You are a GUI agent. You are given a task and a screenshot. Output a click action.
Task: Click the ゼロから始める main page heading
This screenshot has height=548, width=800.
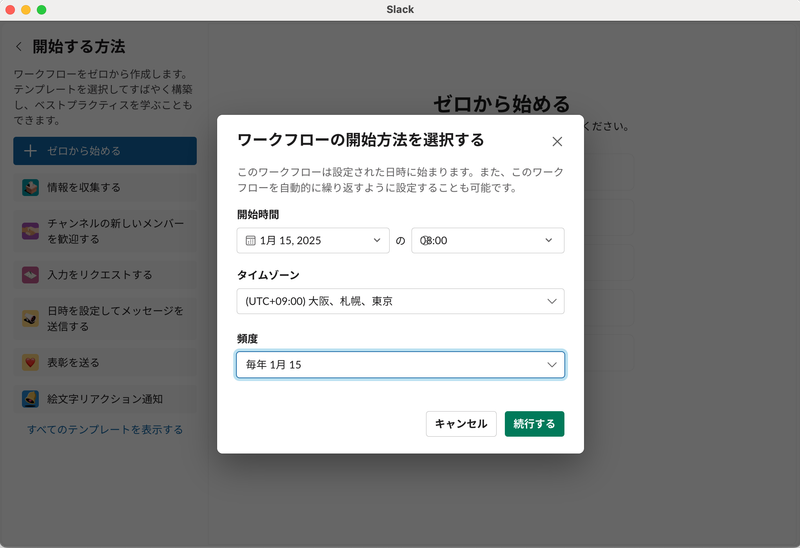pyautogui.click(x=502, y=104)
